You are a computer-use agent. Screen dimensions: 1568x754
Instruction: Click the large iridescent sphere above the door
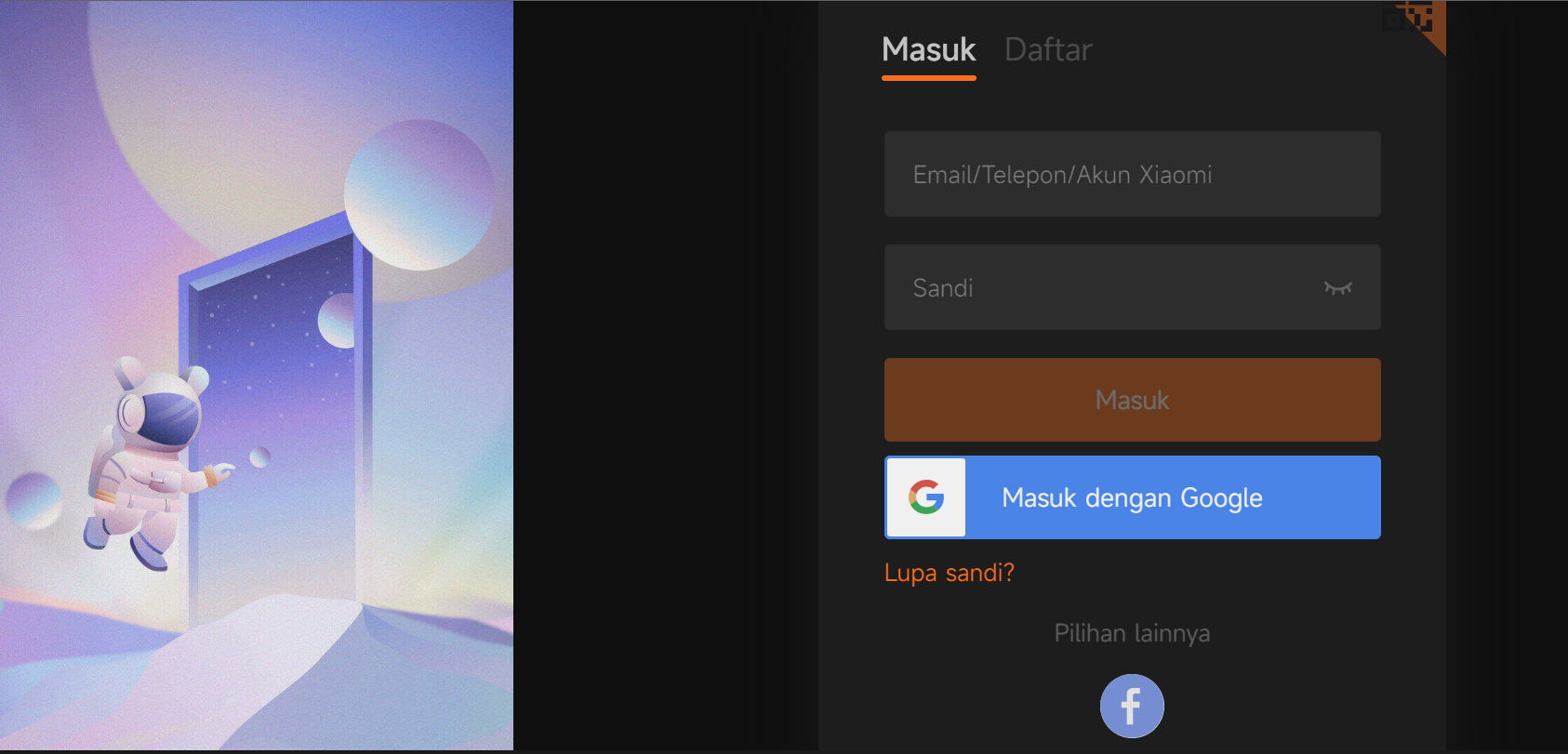[x=419, y=195]
